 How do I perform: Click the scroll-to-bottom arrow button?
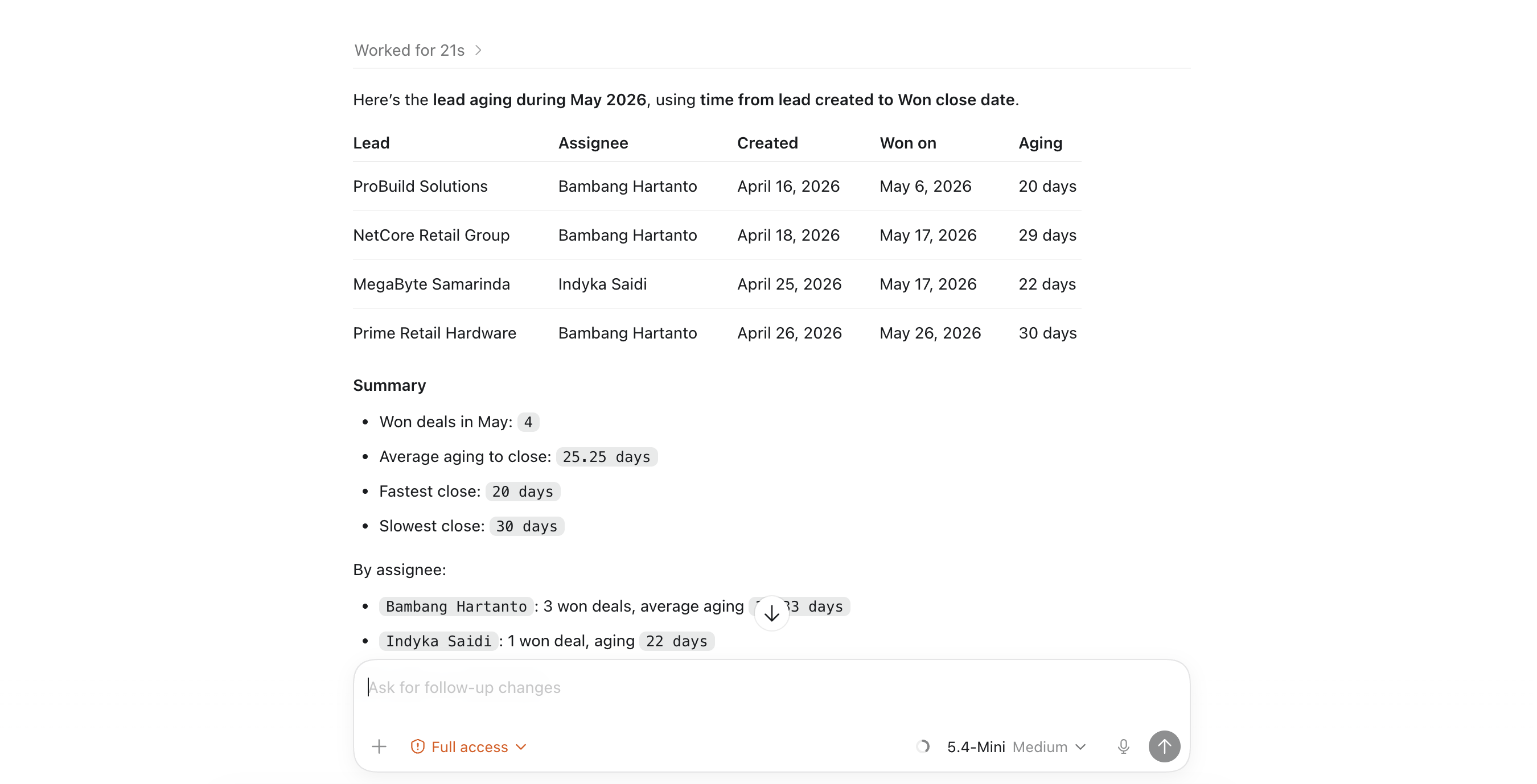(771, 613)
